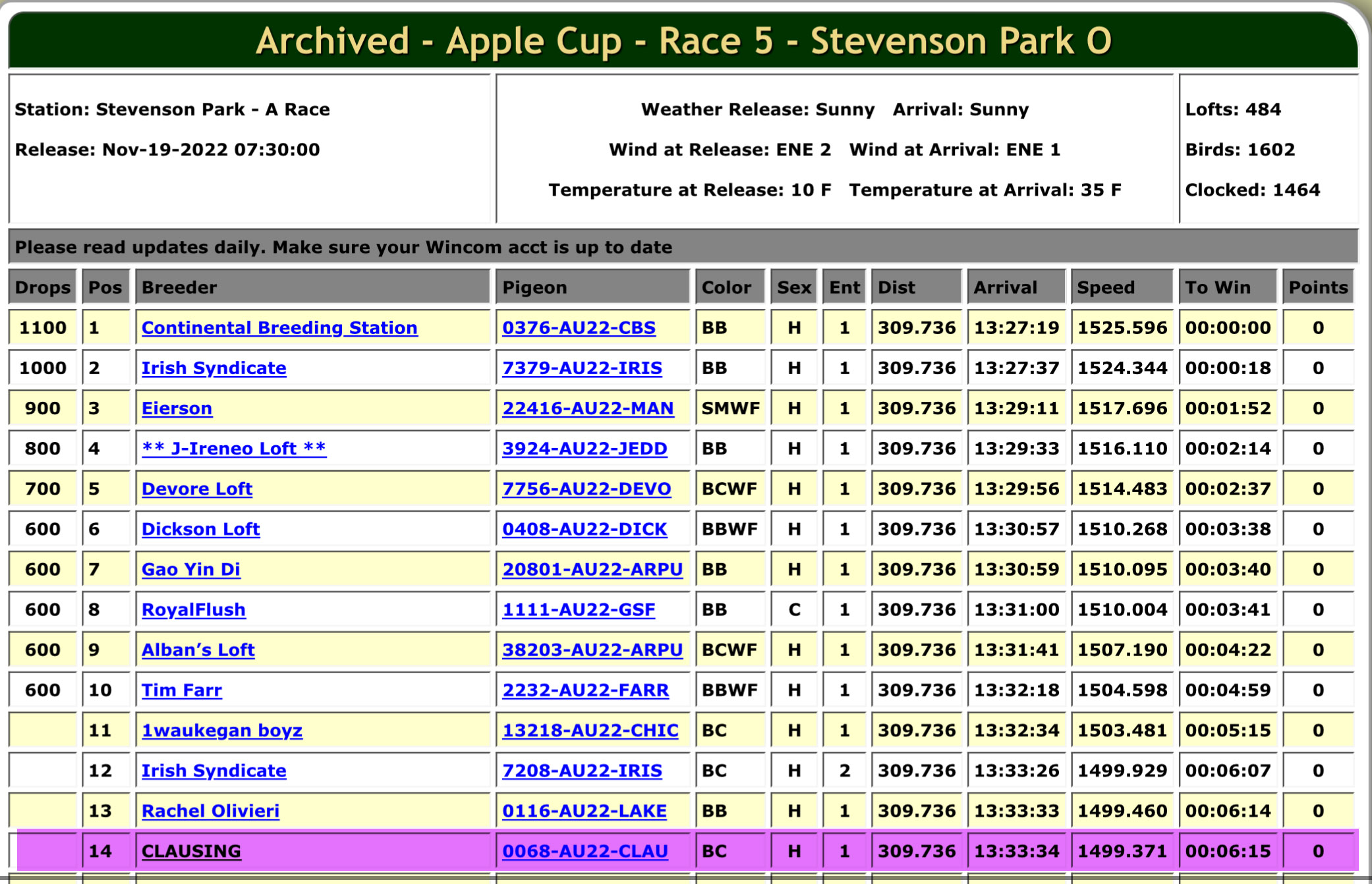Open 1waukegan boyz breeder link
This screenshot has height=884, width=1372.
click(221, 730)
